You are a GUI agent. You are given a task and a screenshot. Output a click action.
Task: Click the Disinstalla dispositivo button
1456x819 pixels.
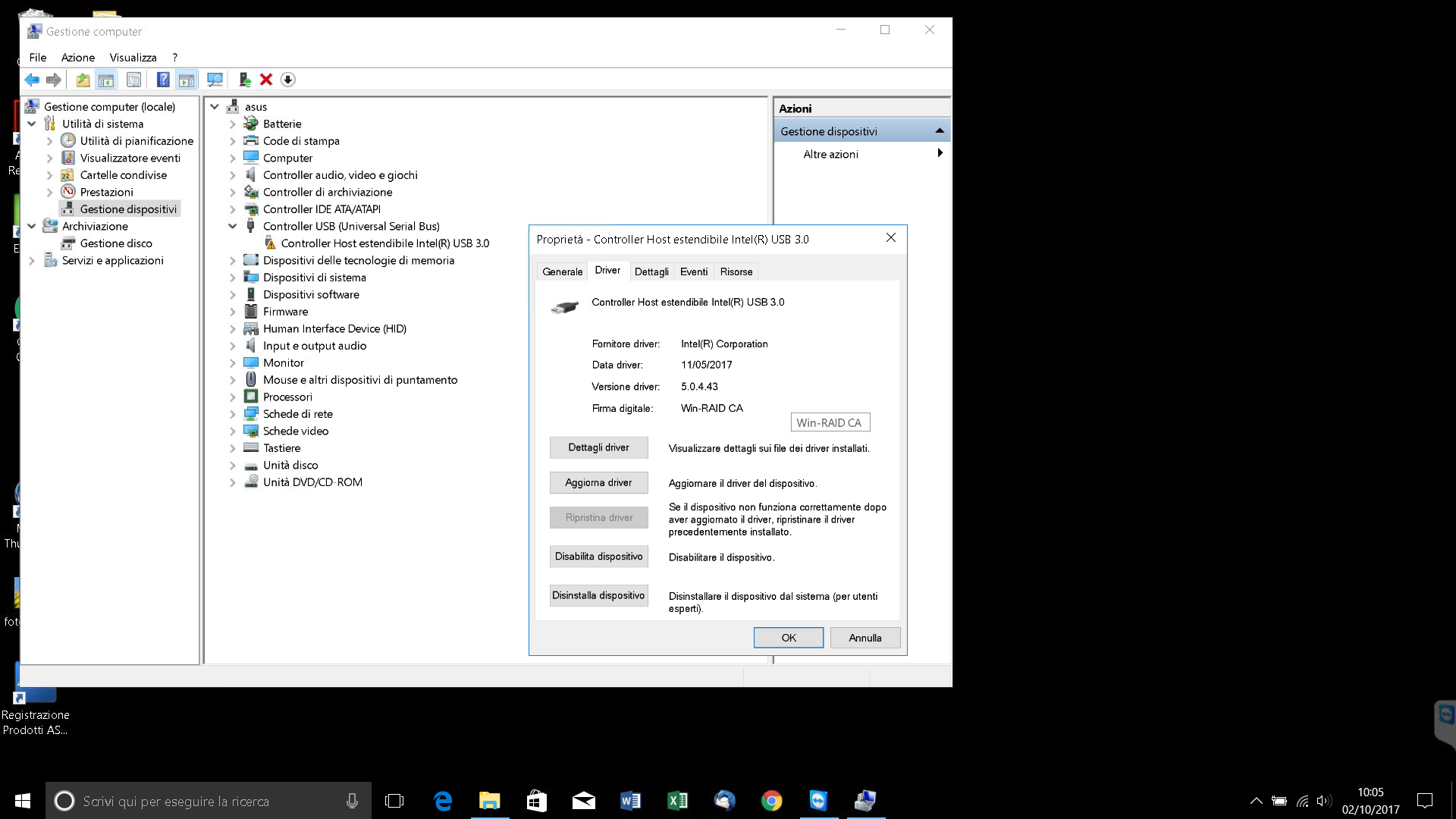tap(598, 595)
